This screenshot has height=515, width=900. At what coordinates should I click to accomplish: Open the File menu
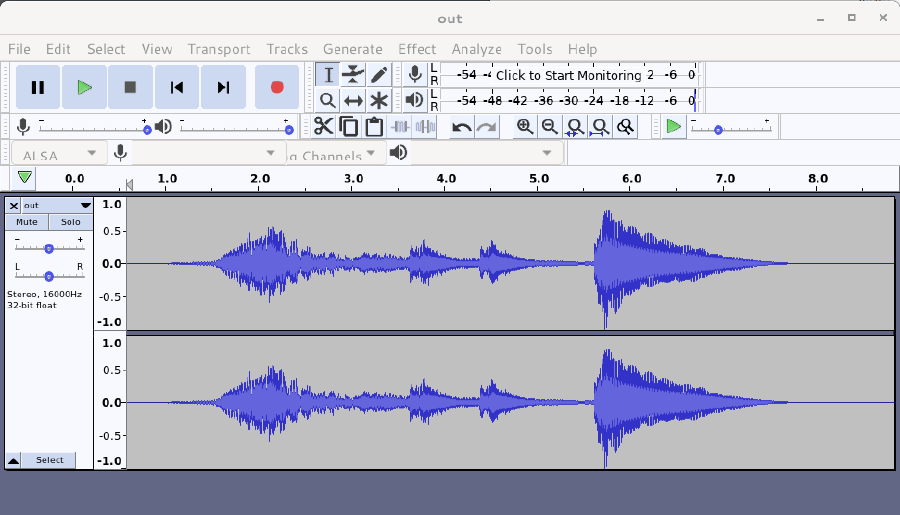(x=20, y=49)
